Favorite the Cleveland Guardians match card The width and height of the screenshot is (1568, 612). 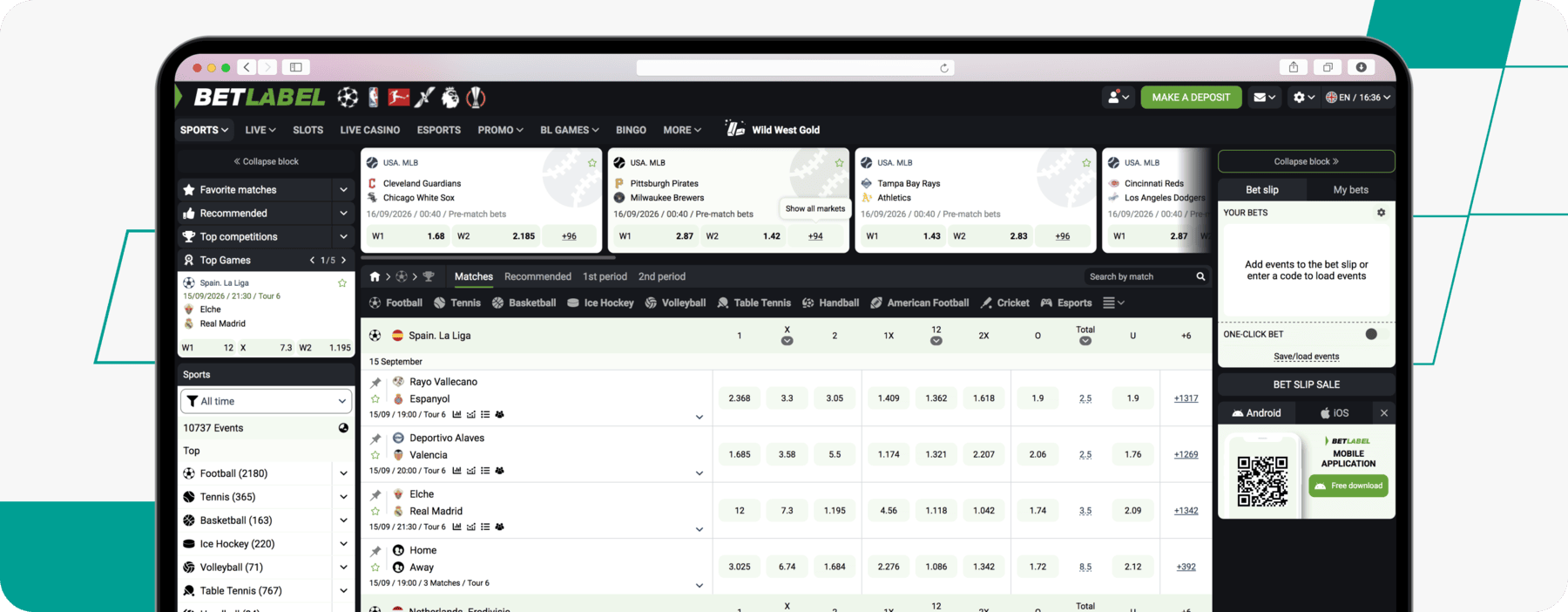(592, 163)
